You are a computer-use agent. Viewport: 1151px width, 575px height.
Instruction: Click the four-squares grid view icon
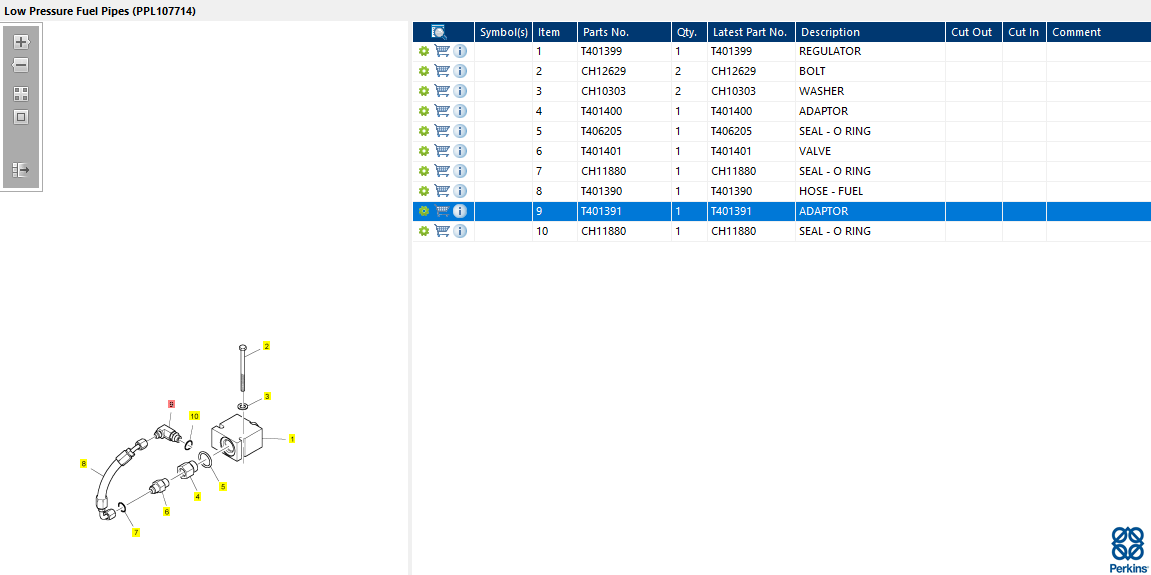pos(21,94)
